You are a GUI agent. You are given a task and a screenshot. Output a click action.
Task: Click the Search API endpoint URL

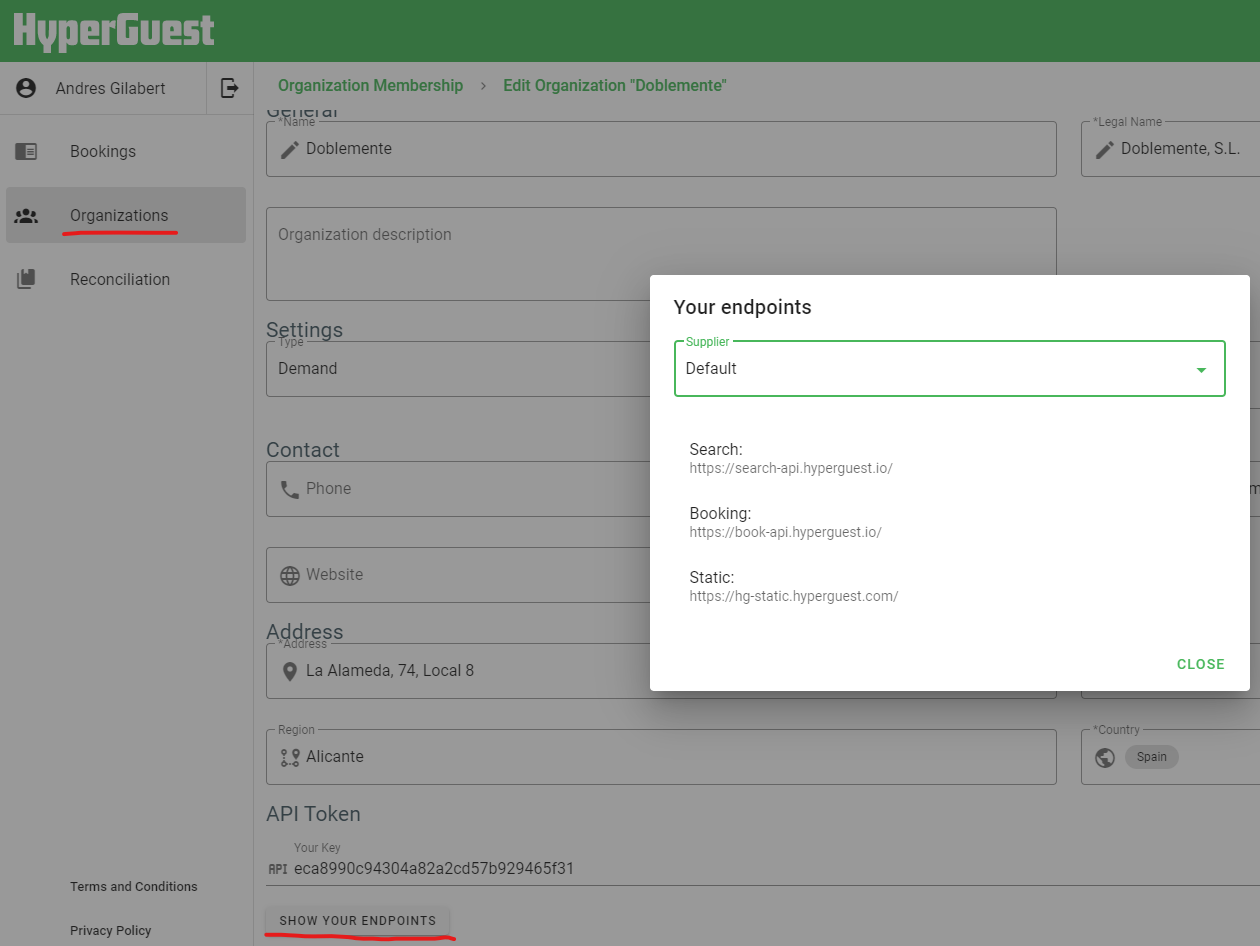[791, 468]
